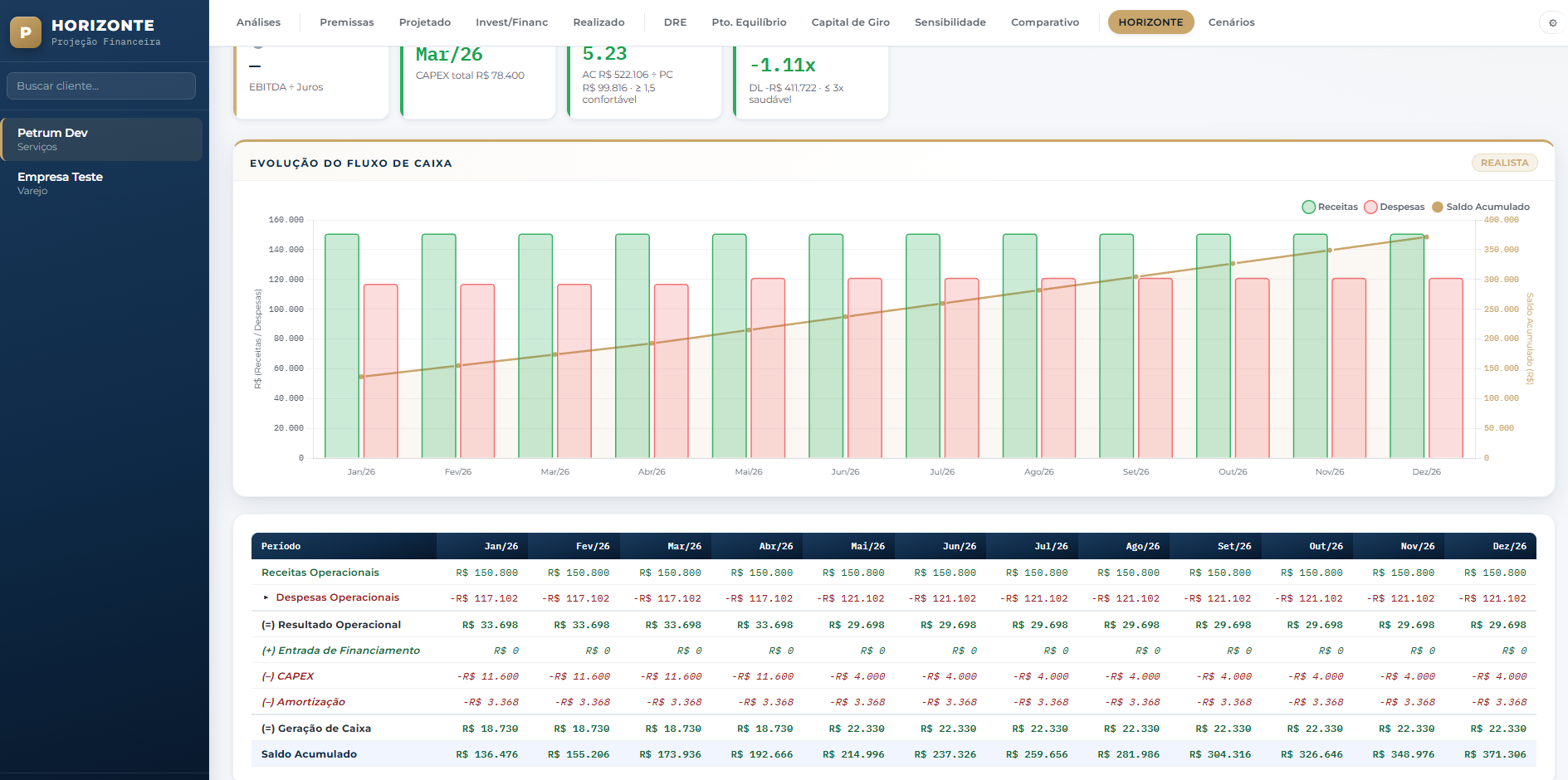Click the Pto. Equilíbrio tab
Screen dimensions: 1568x780
[x=749, y=22]
